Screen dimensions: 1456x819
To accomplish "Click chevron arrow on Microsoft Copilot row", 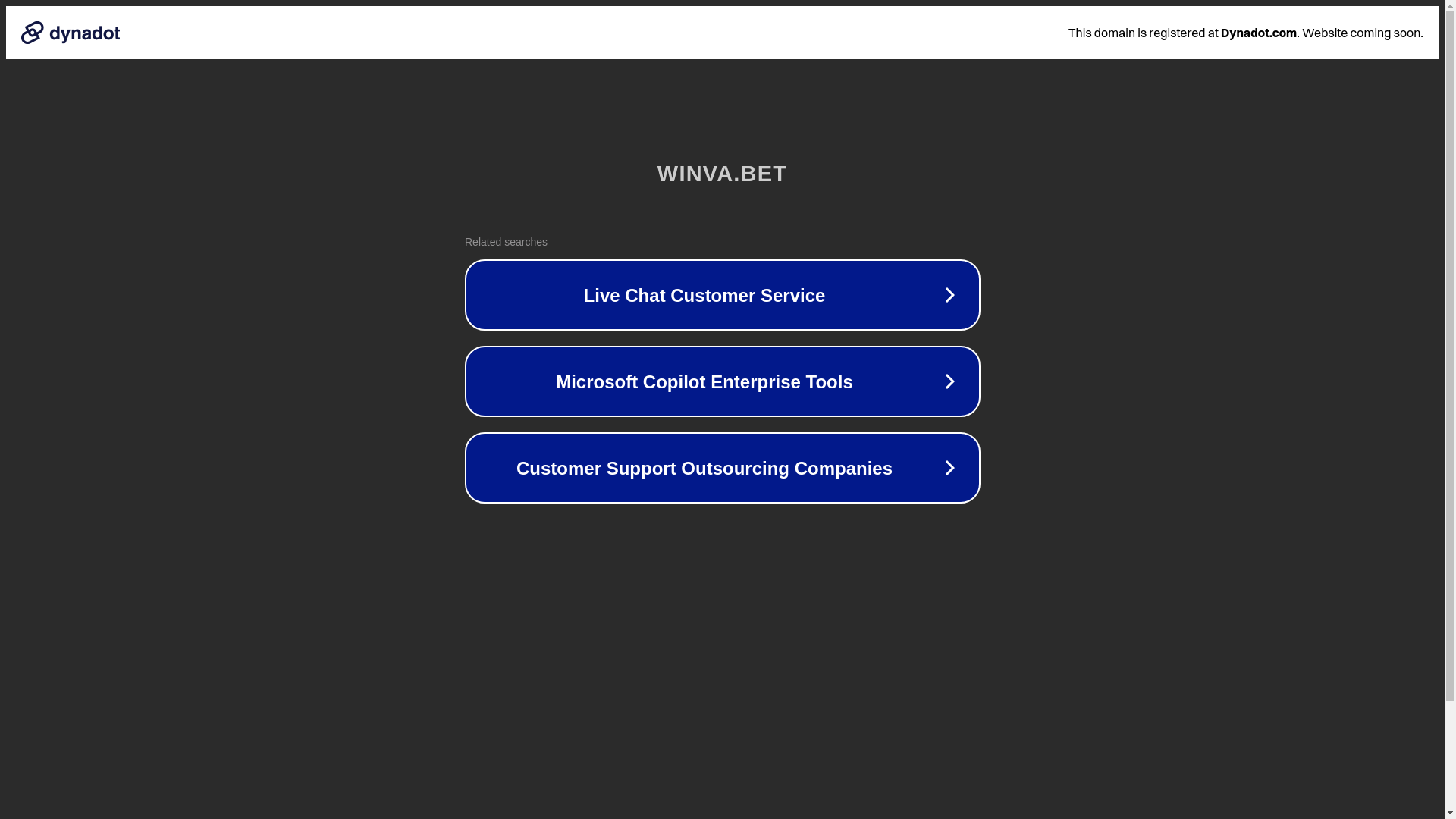I will click(949, 381).
